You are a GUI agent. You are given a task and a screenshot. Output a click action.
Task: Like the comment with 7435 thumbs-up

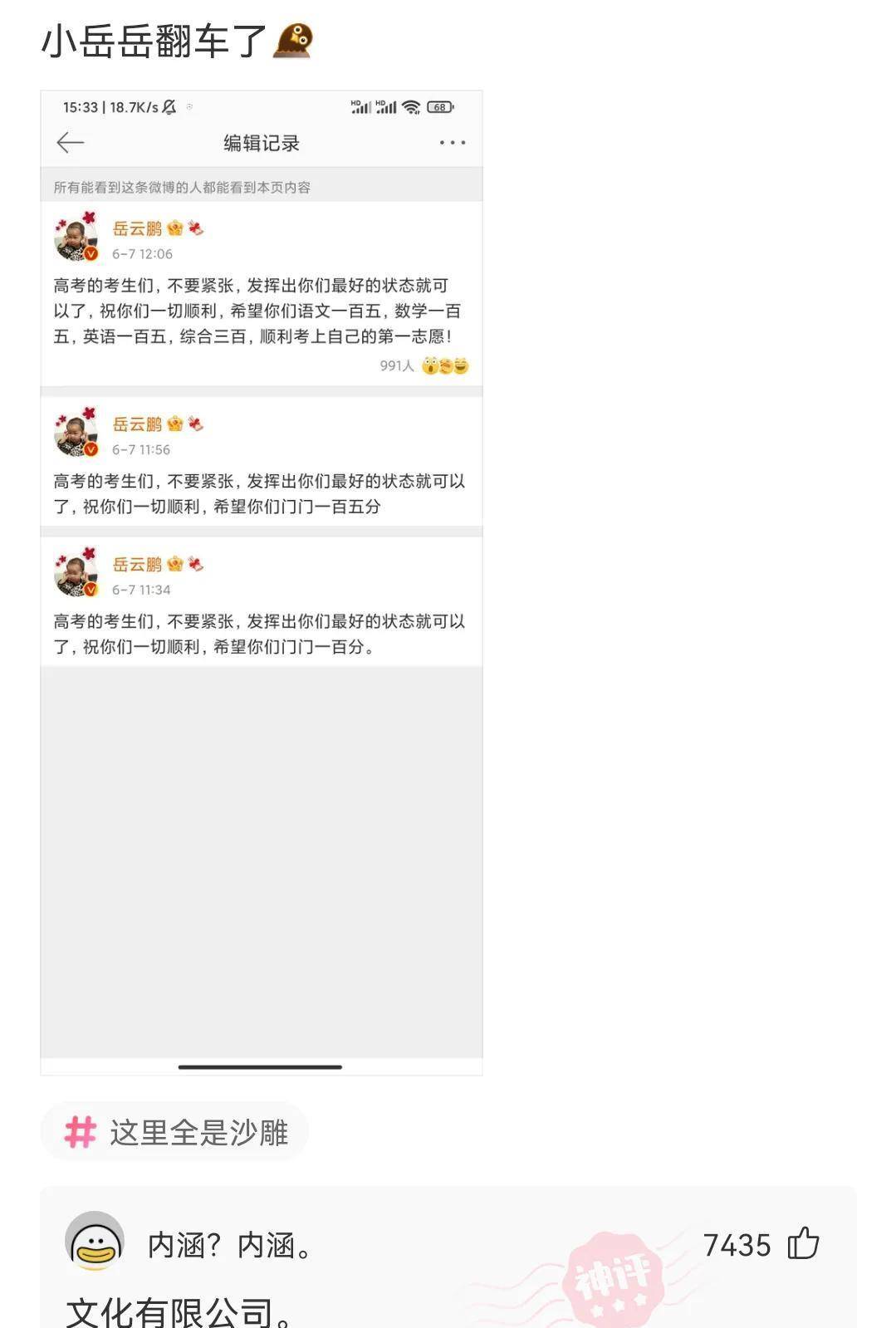tap(803, 1243)
